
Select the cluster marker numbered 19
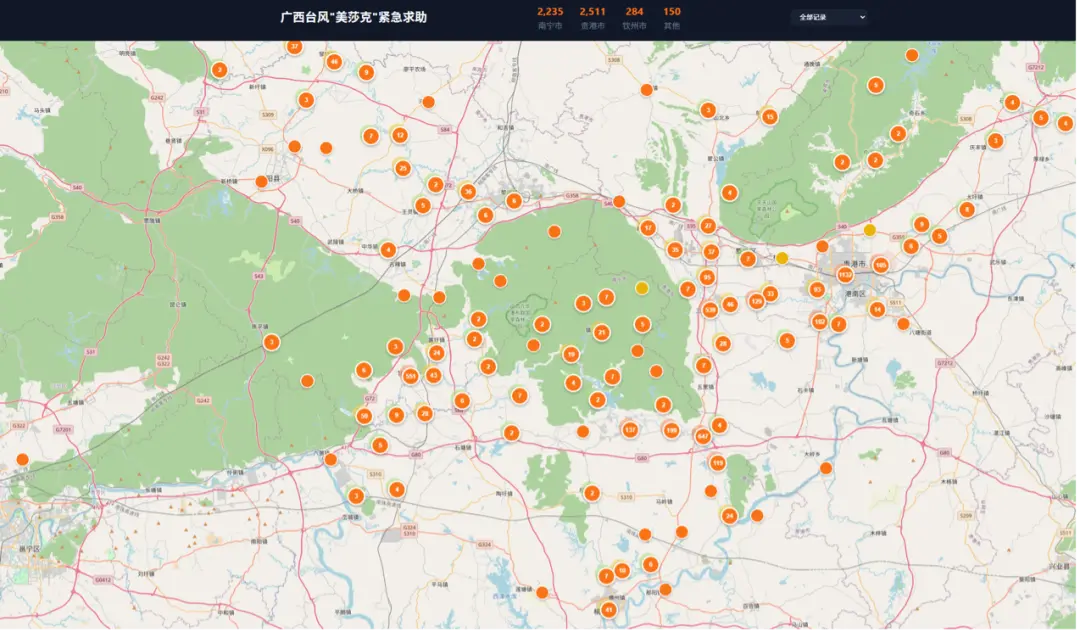click(572, 356)
